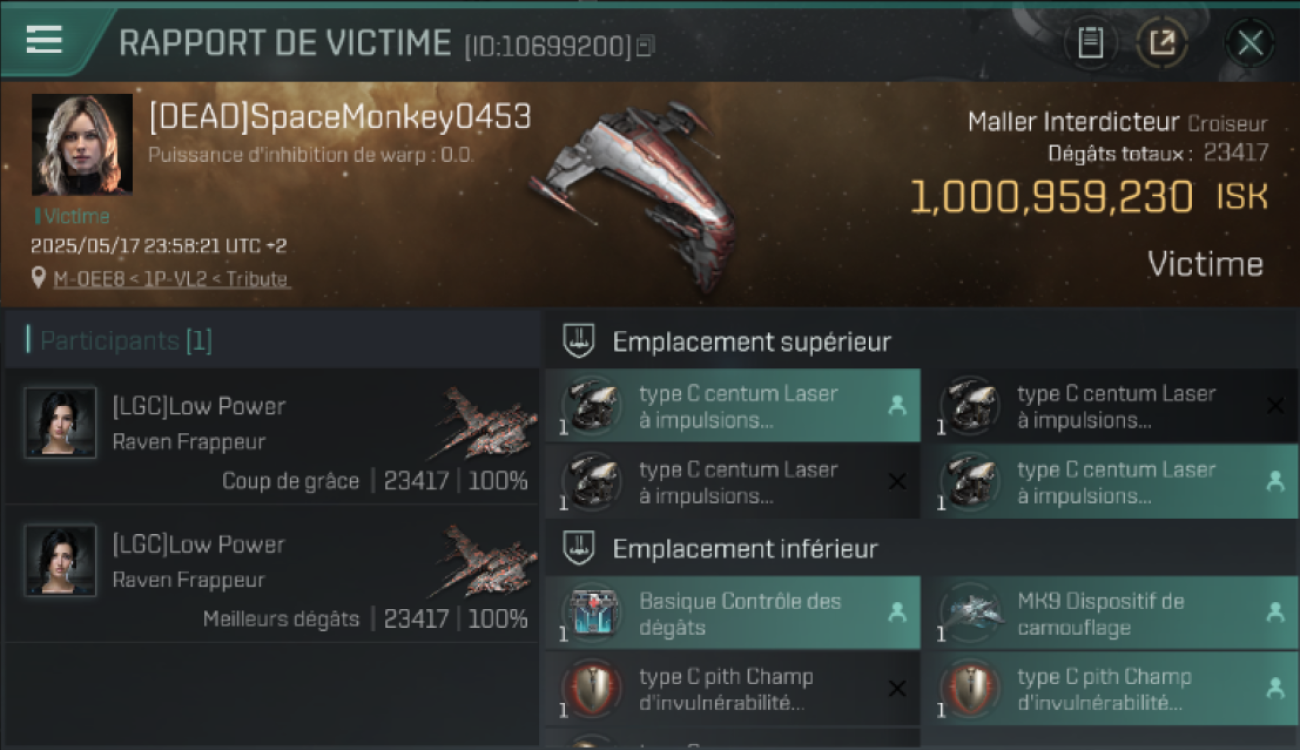Select the first highlighted centum Laser à impulsions module
Screen dimensions: 1300x750
pos(732,406)
